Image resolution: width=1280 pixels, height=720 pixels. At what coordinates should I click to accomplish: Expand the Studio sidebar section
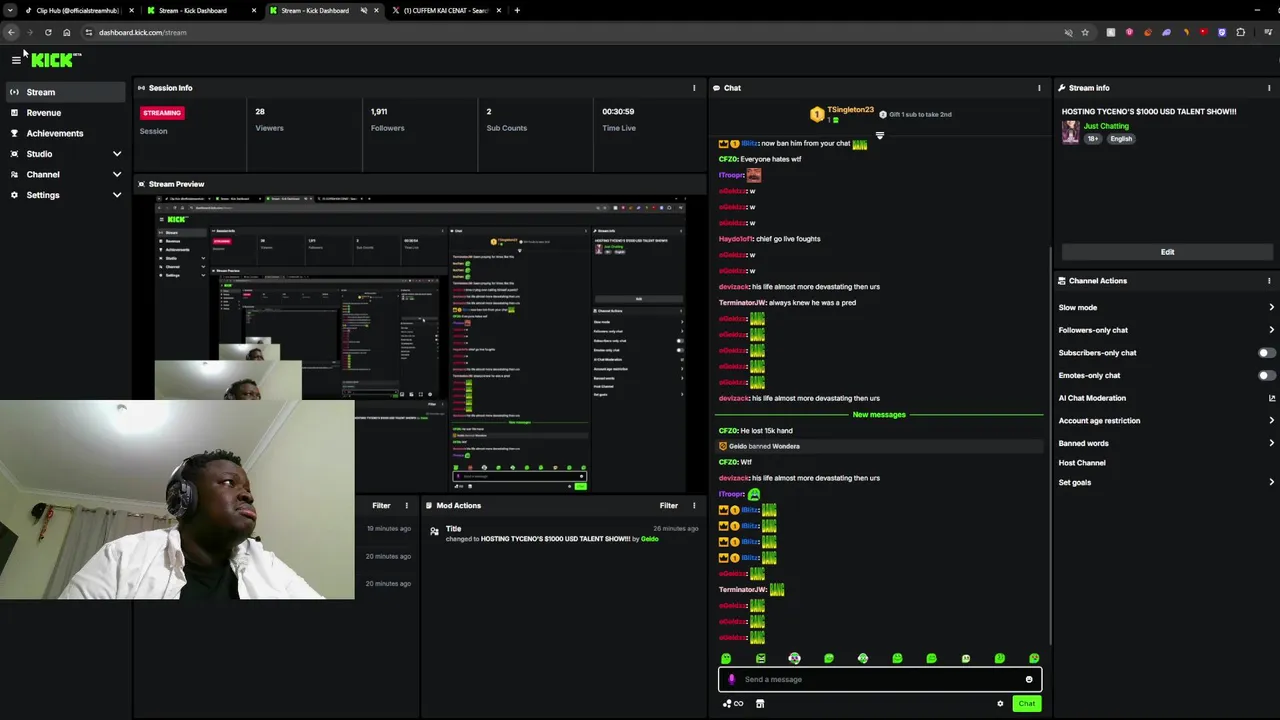pos(67,154)
